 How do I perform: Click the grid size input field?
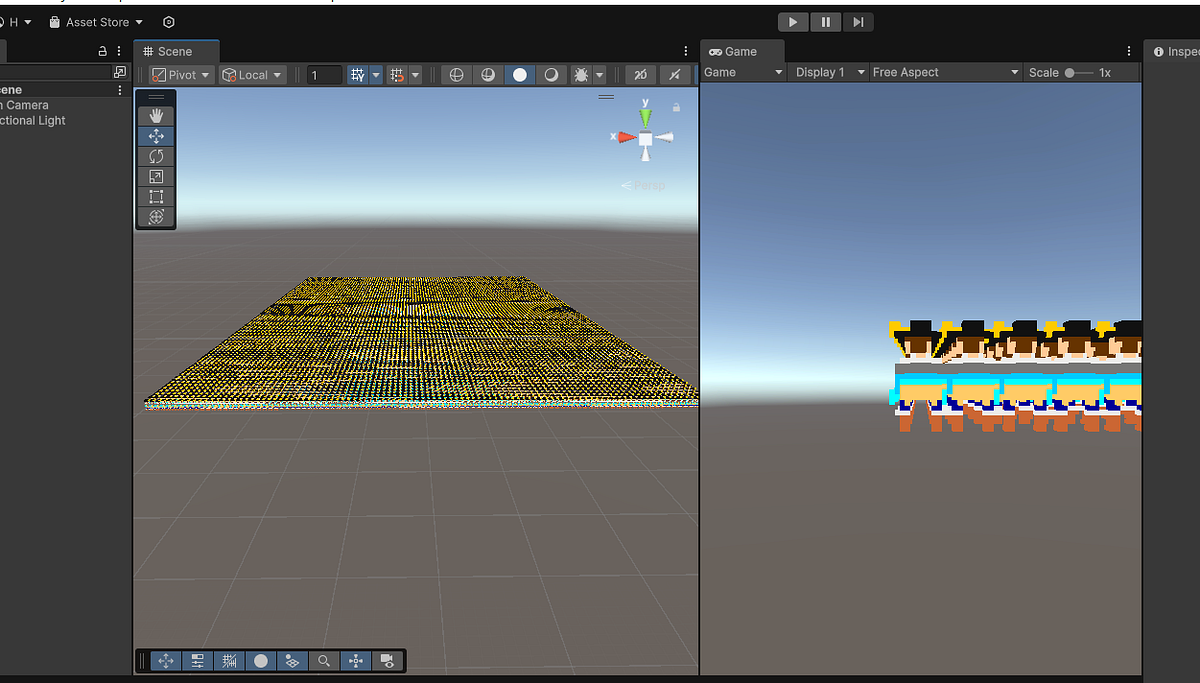tap(325, 74)
